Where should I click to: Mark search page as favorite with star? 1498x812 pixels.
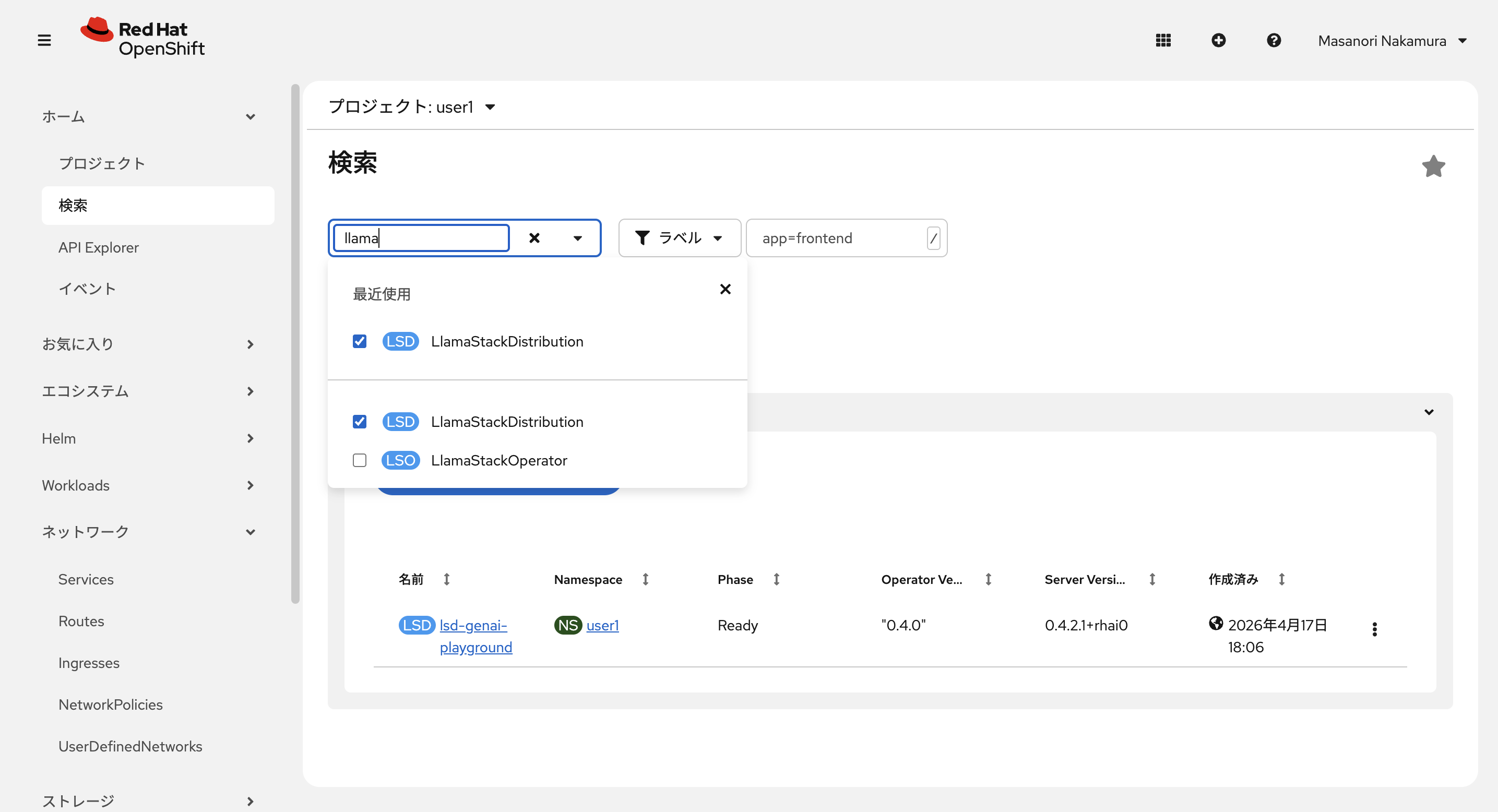[x=1433, y=166]
